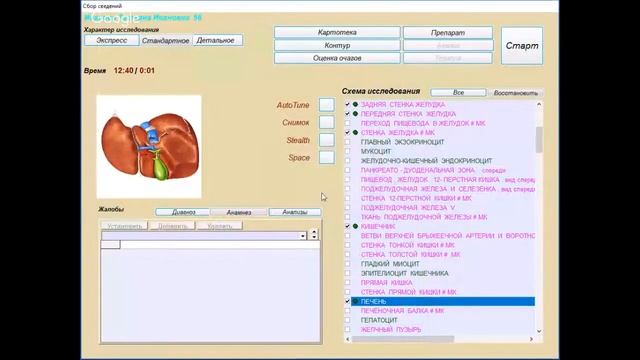Select Стандартное research mode
This screenshot has width=640, height=360.
tap(165, 40)
